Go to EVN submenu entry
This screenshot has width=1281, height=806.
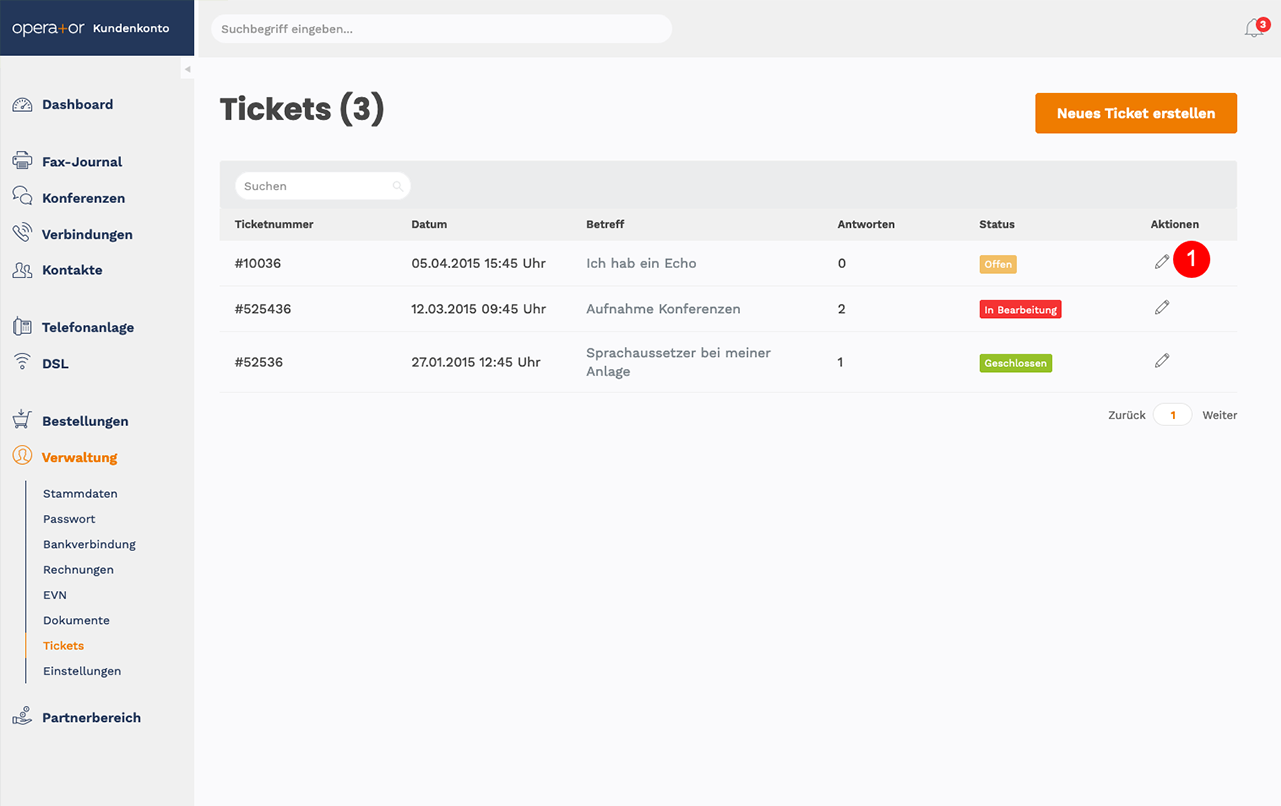55,595
